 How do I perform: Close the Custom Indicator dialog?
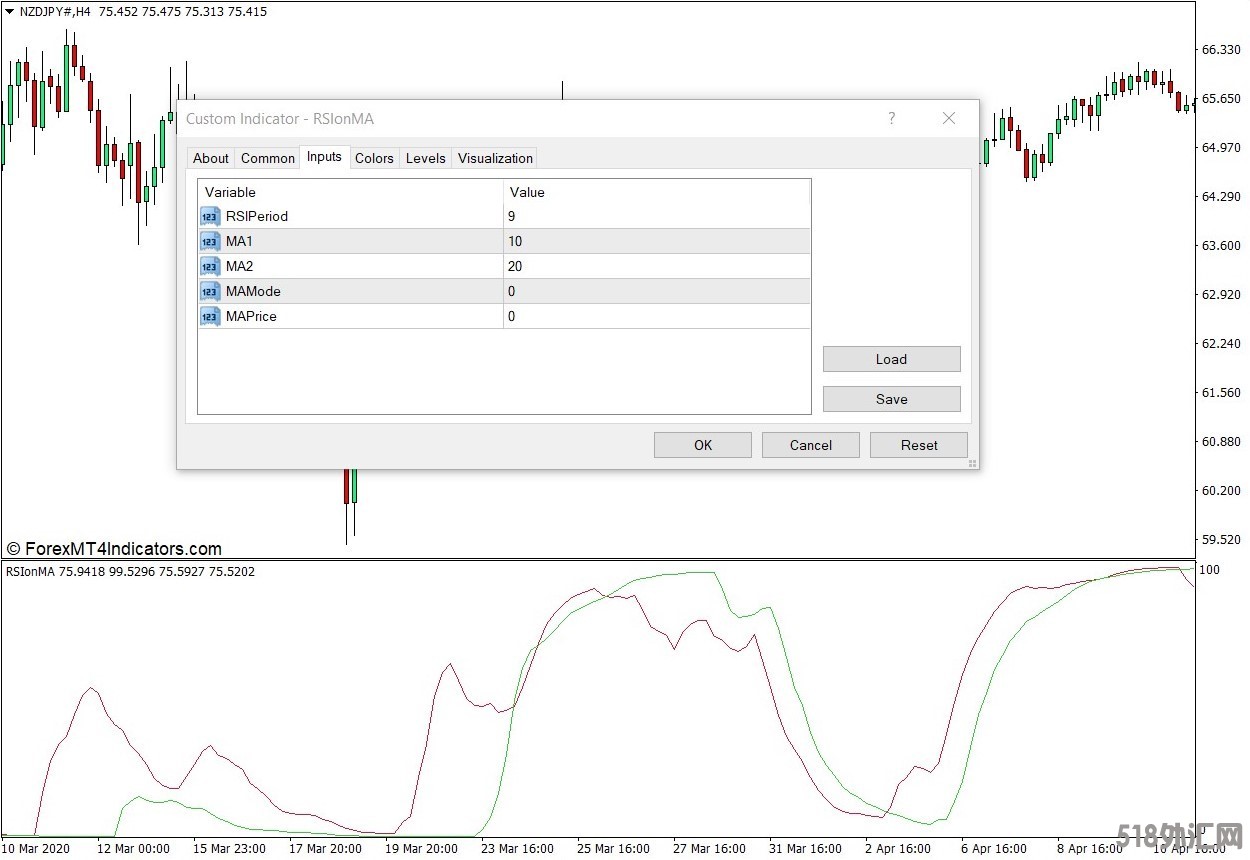949,118
